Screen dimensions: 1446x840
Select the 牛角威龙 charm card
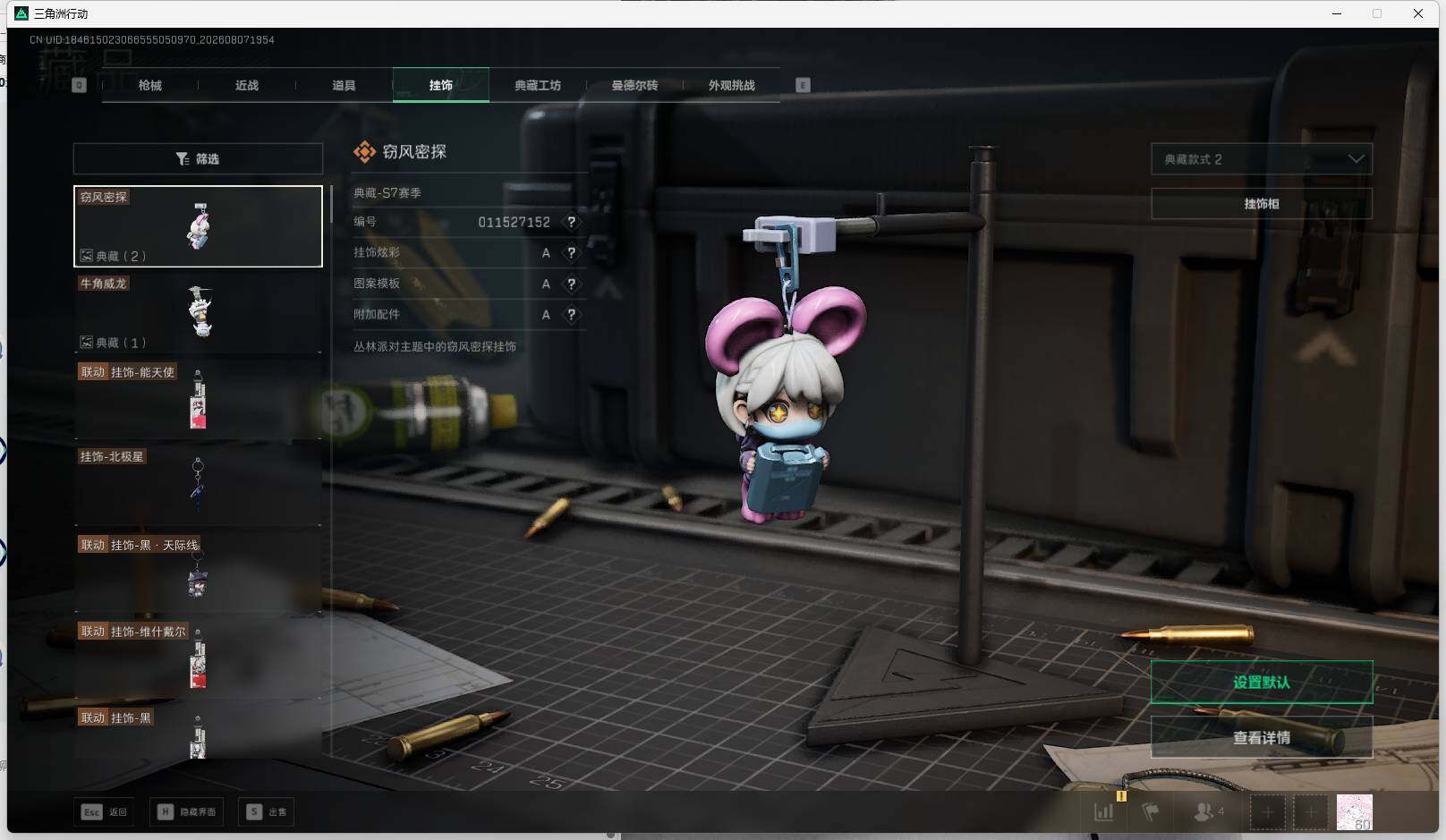point(198,313)
